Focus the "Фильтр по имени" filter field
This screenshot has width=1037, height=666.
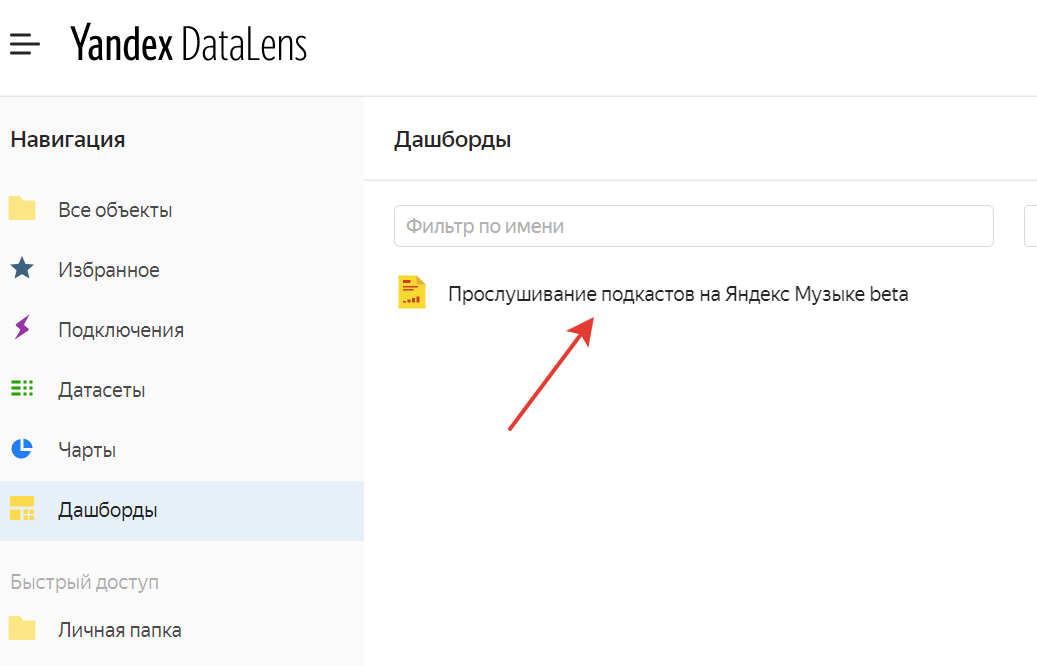click(x=694, y=226)
